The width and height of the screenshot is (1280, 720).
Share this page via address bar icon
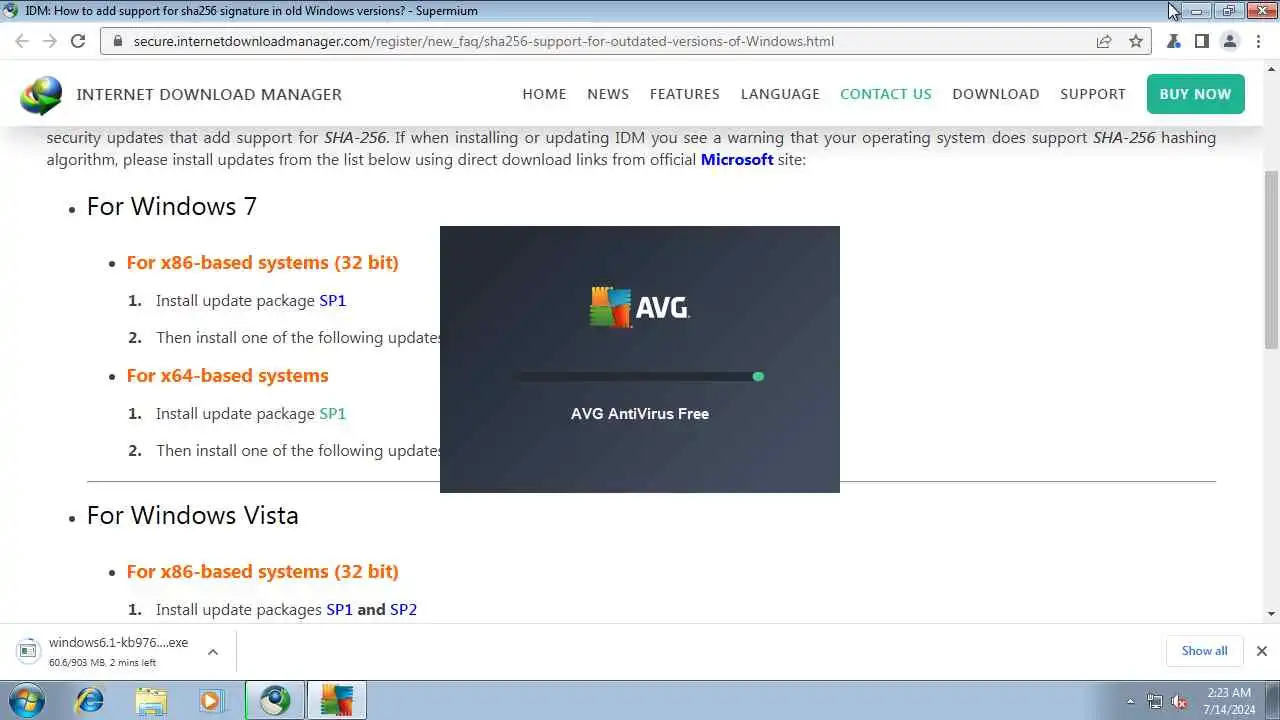pos(1104,41)
